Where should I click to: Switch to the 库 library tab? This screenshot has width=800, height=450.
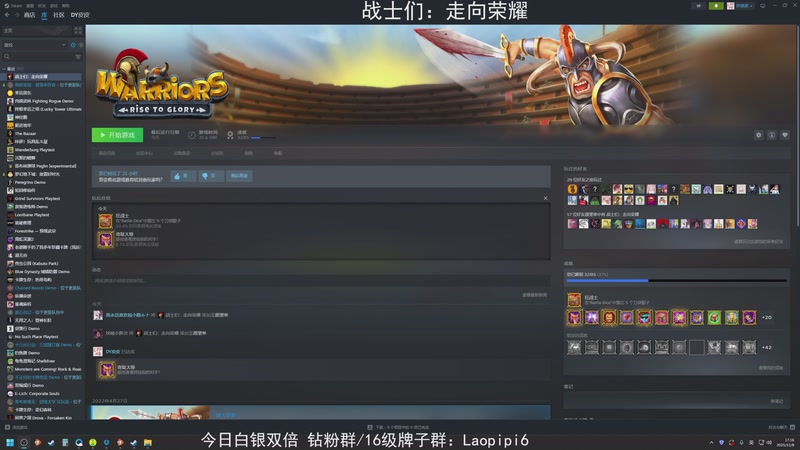click(x=44, y=15)
